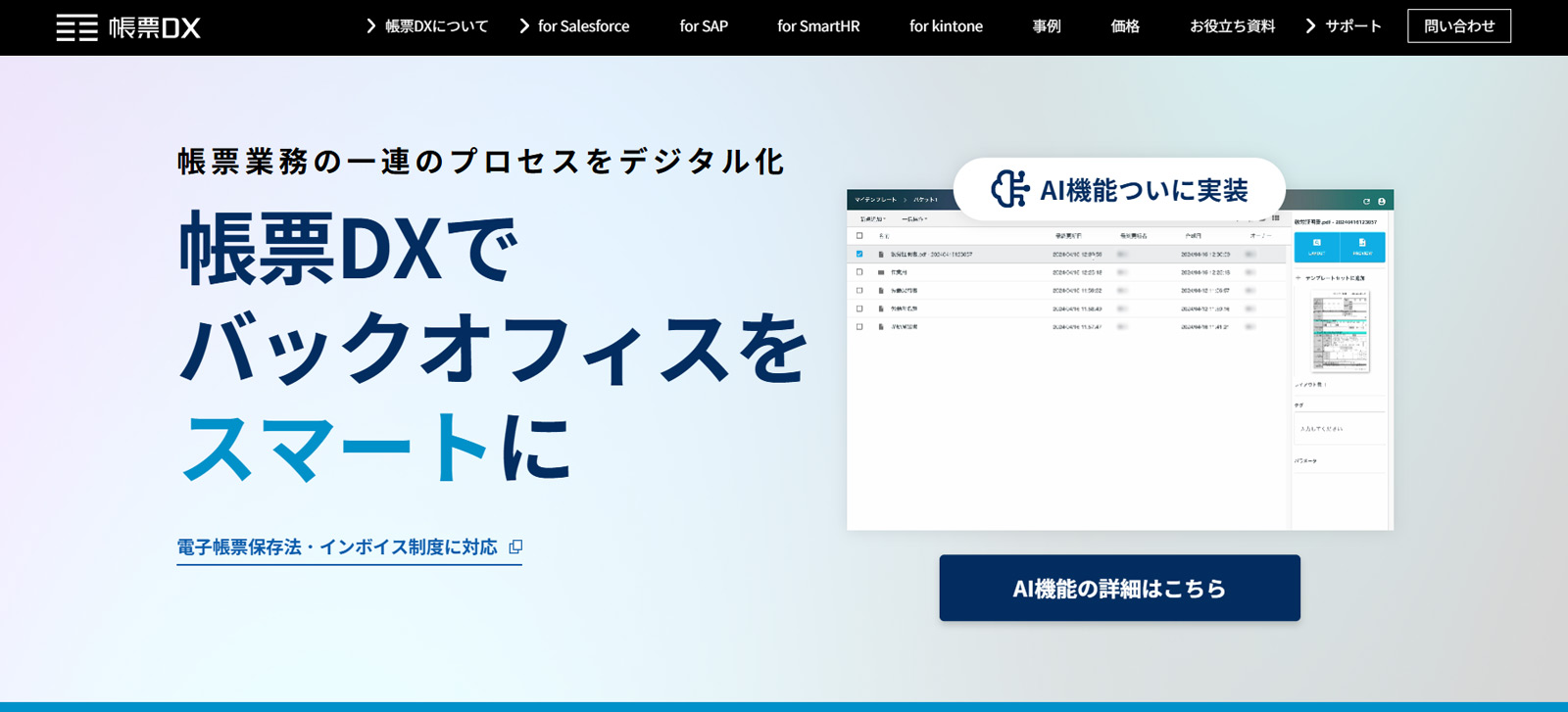1568x712 pixels.
Task: Click the LAYOUT button in side panel
Action: pos(1316,247)
